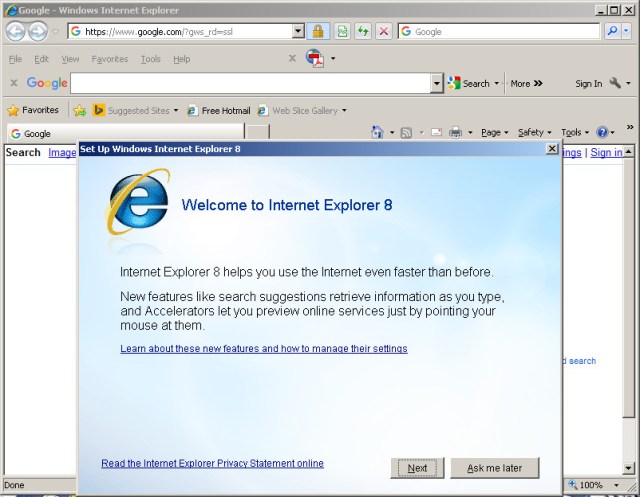Open the View menu
This screenshot has height=497, width=640.
click(x=70, y=59)
